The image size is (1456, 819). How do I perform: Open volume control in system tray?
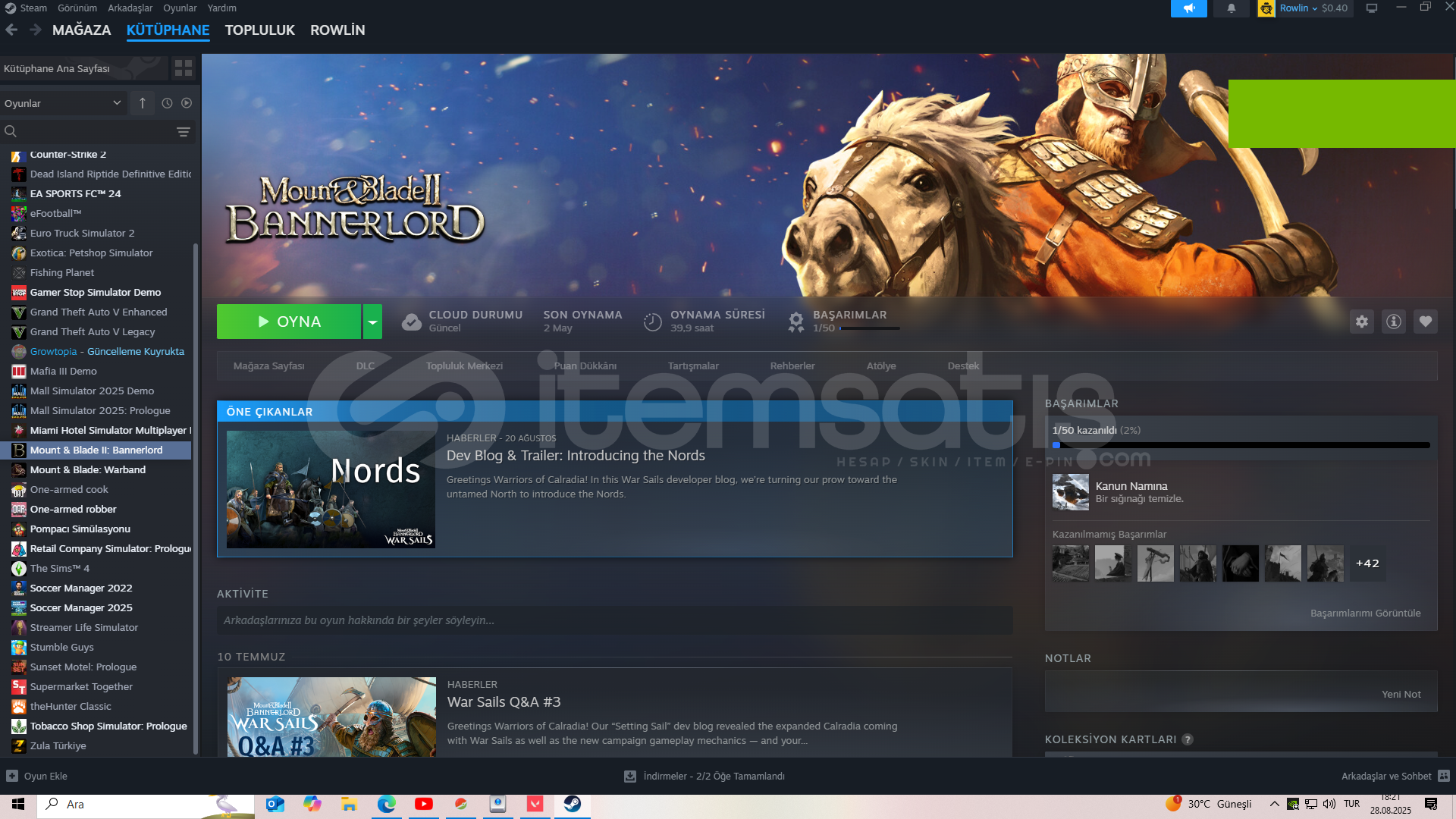pos(1329,804)
